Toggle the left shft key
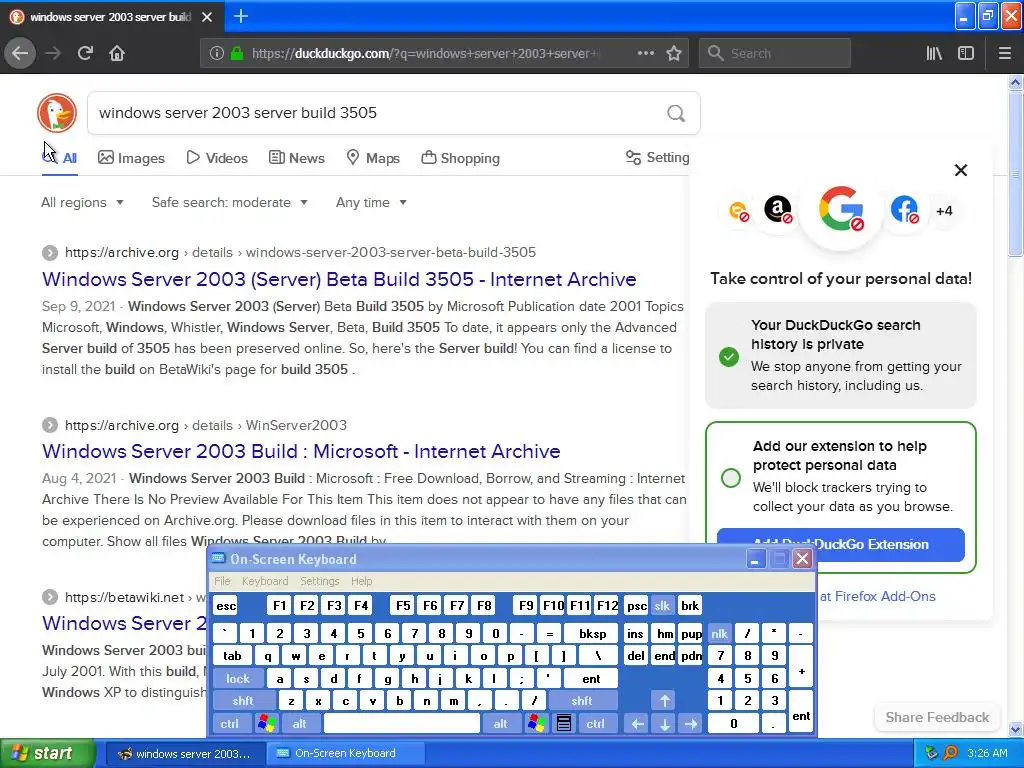Image resolution: width=1024 pixels, height=768 pixels. click(x=244, y=701)
